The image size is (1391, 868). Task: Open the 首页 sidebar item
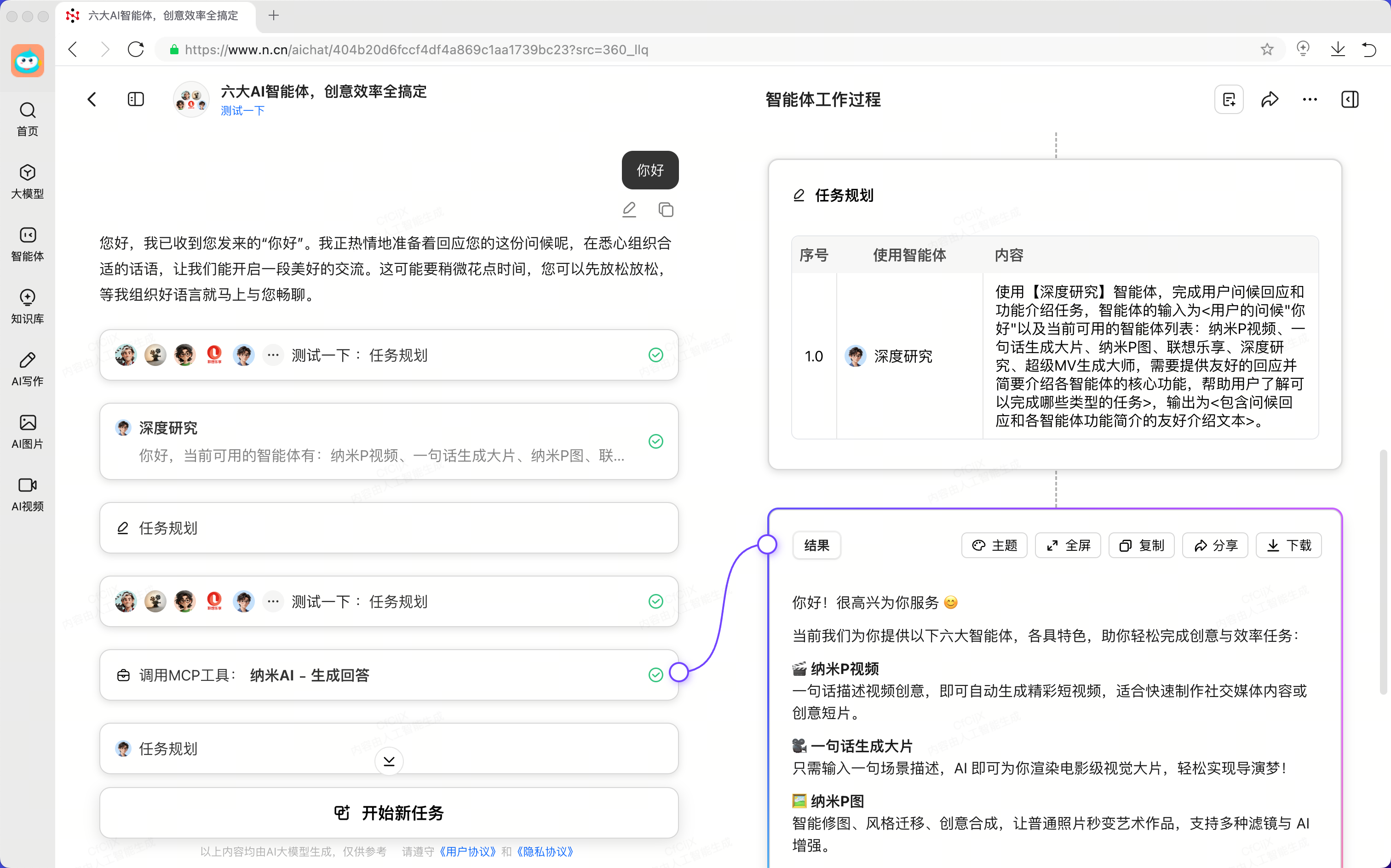point(28,120)
